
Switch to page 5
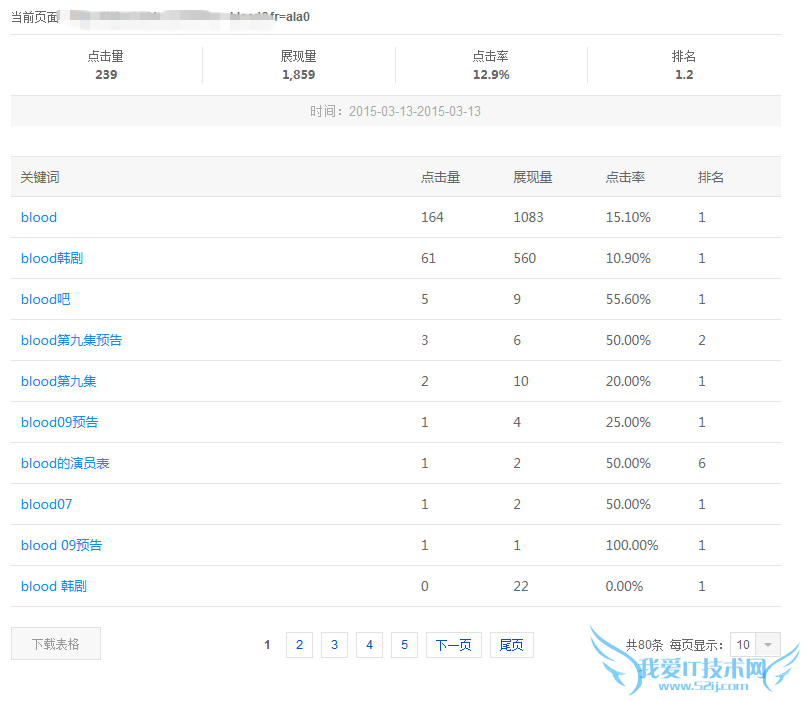[x=404, y=645]
